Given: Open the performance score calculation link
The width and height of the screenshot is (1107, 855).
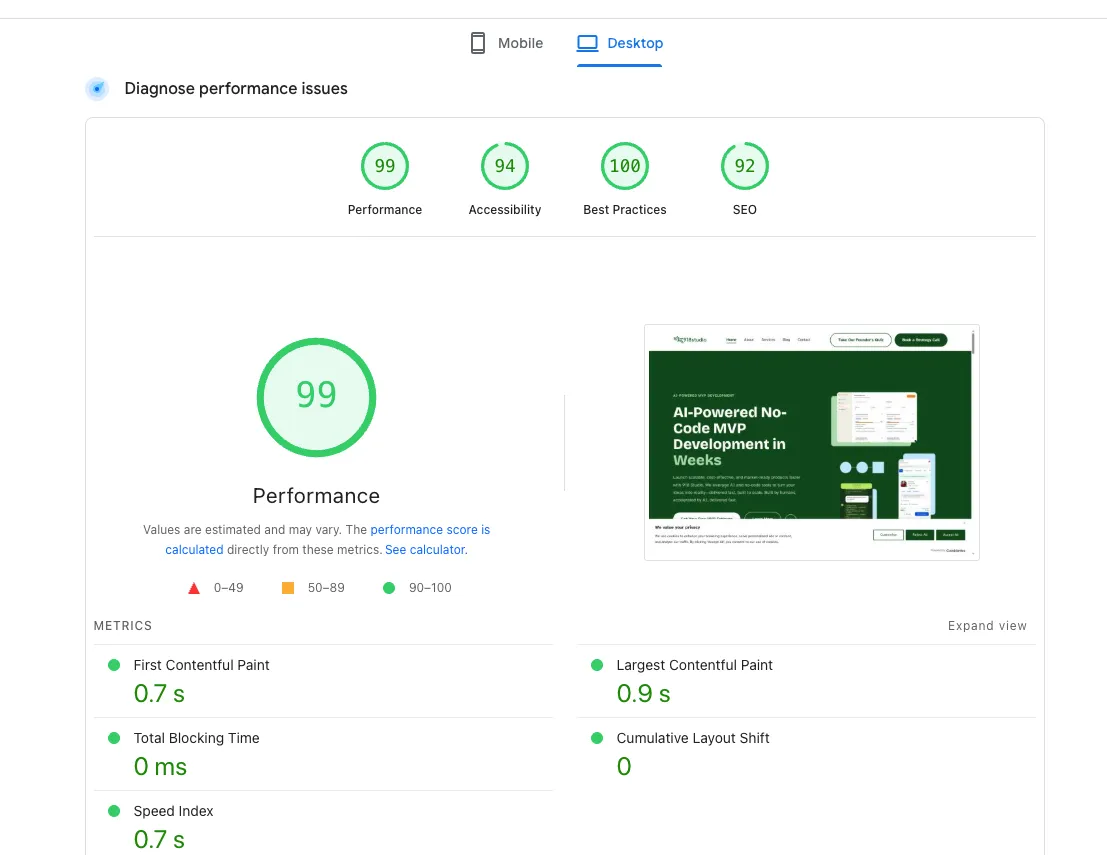Looking at the screenshot, I should click(x=430, y=529).
